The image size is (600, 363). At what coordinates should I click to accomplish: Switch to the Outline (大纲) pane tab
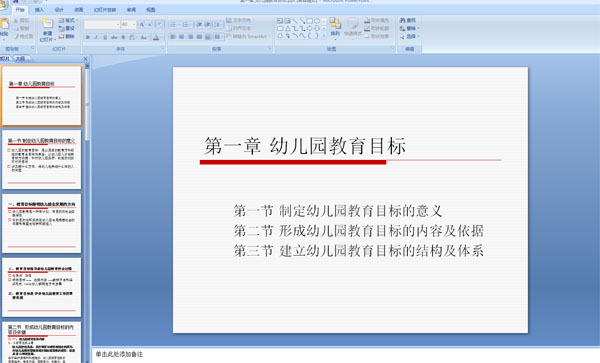click(20, 59)
